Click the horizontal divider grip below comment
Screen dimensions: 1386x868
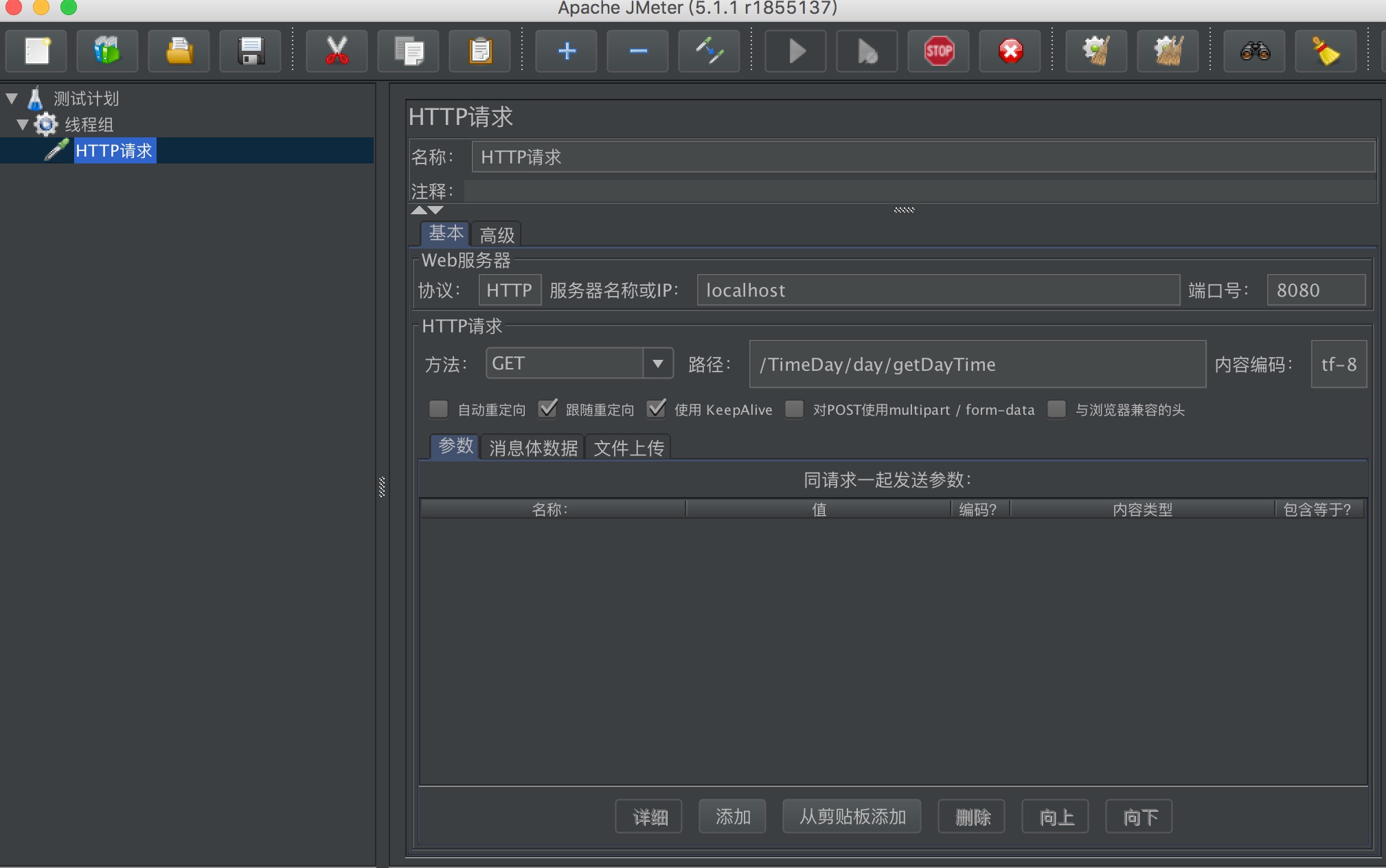[904, 210]
